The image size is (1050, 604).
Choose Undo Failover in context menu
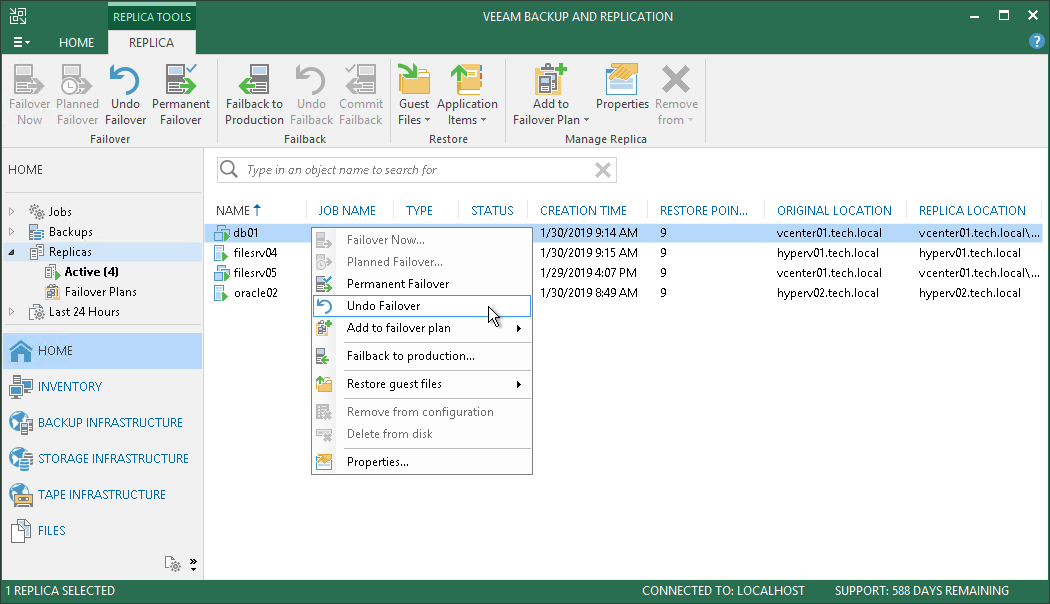(422, 306)
